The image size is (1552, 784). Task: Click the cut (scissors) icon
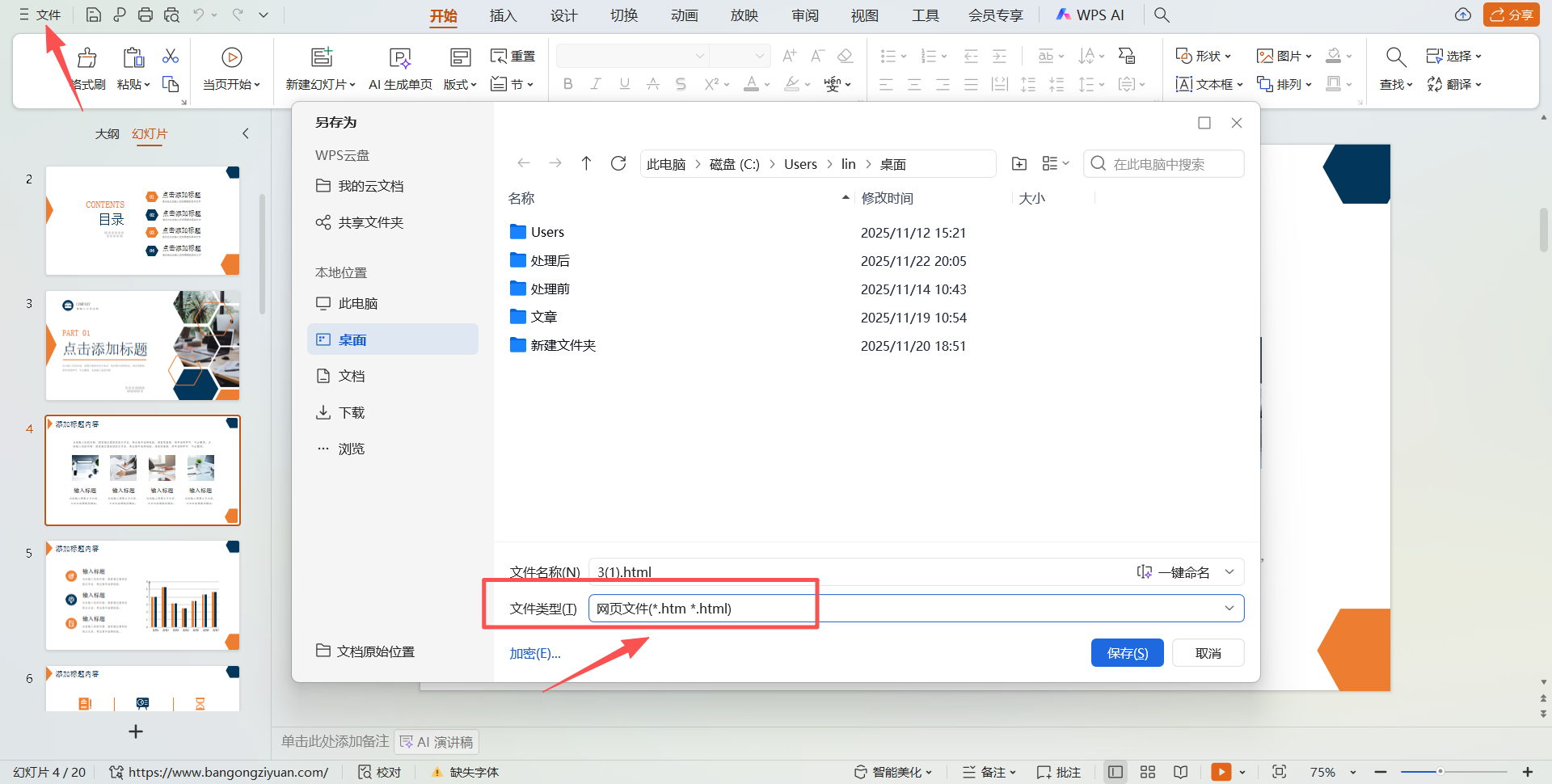(170, 56)
